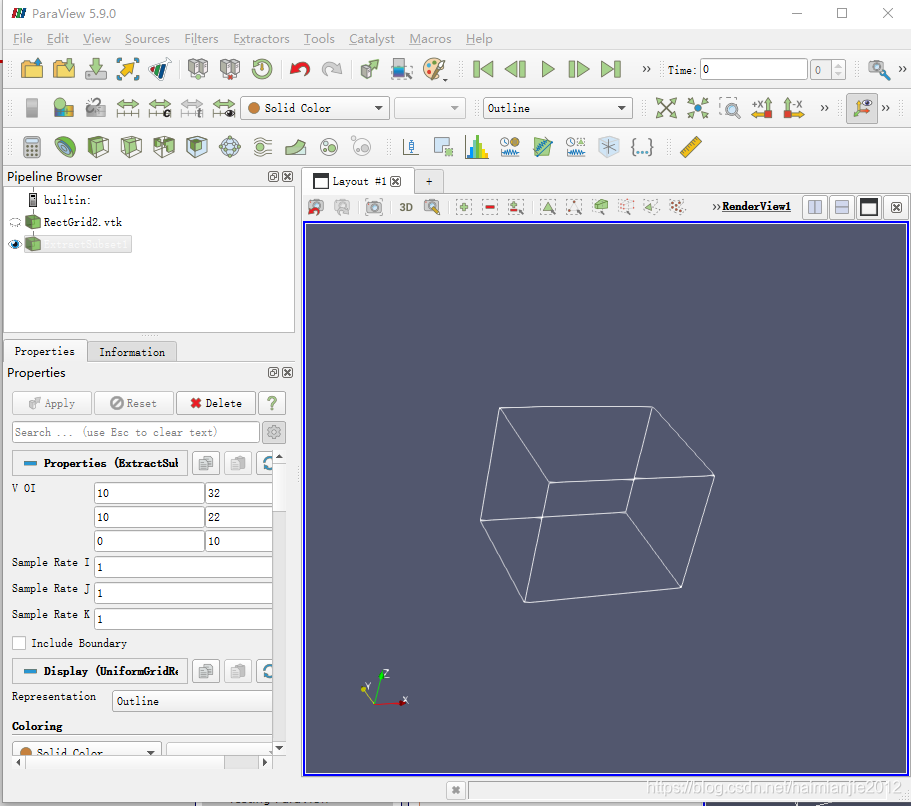The width and height of the screenshot is (911, 806).
Task: Click the Connect to server icon
Action: point(198,69)
